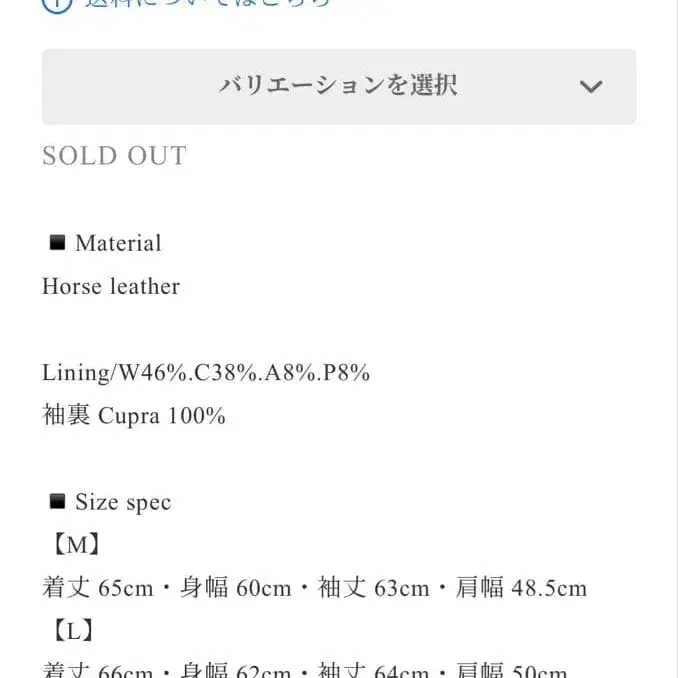Click 着丈 65cm in the M row

(97, 588)
